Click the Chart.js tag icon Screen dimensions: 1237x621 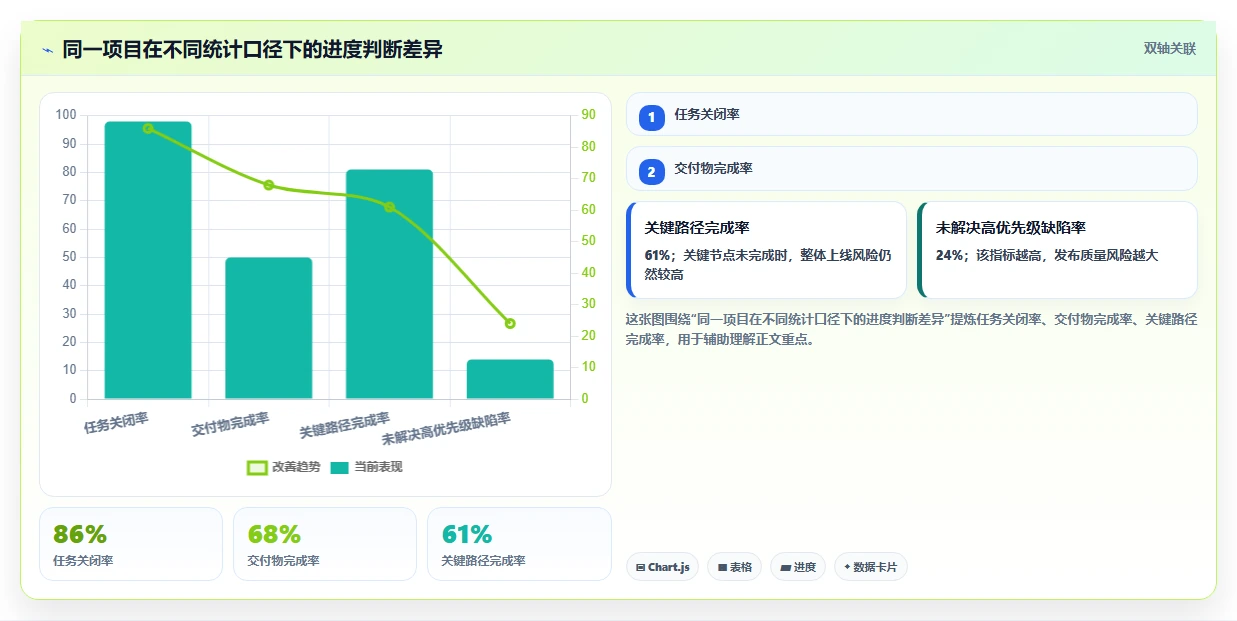pyautogui.click(x=640, y=567)
